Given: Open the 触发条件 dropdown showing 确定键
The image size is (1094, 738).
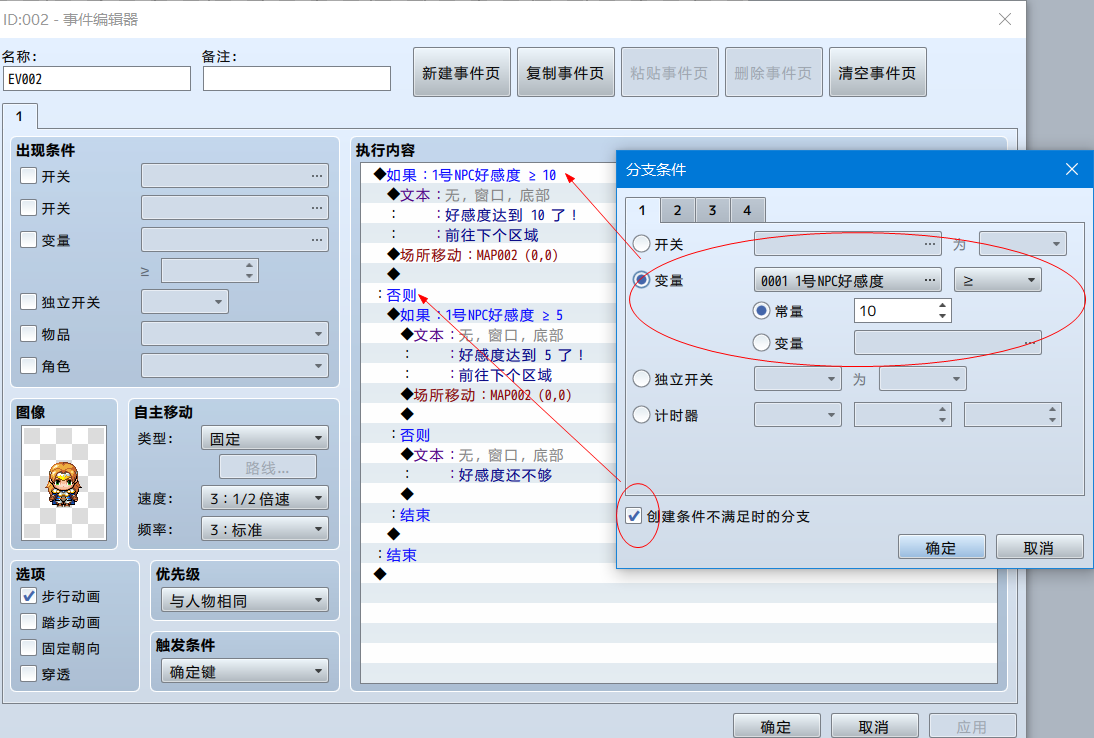Looking at the screenshot, I should (245, 672).
